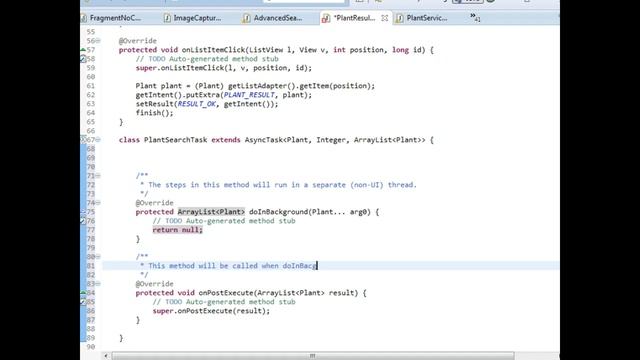640x360 pixels.
Task: Click the file icon on *PlantResul... tab
Action: [326, 18]
